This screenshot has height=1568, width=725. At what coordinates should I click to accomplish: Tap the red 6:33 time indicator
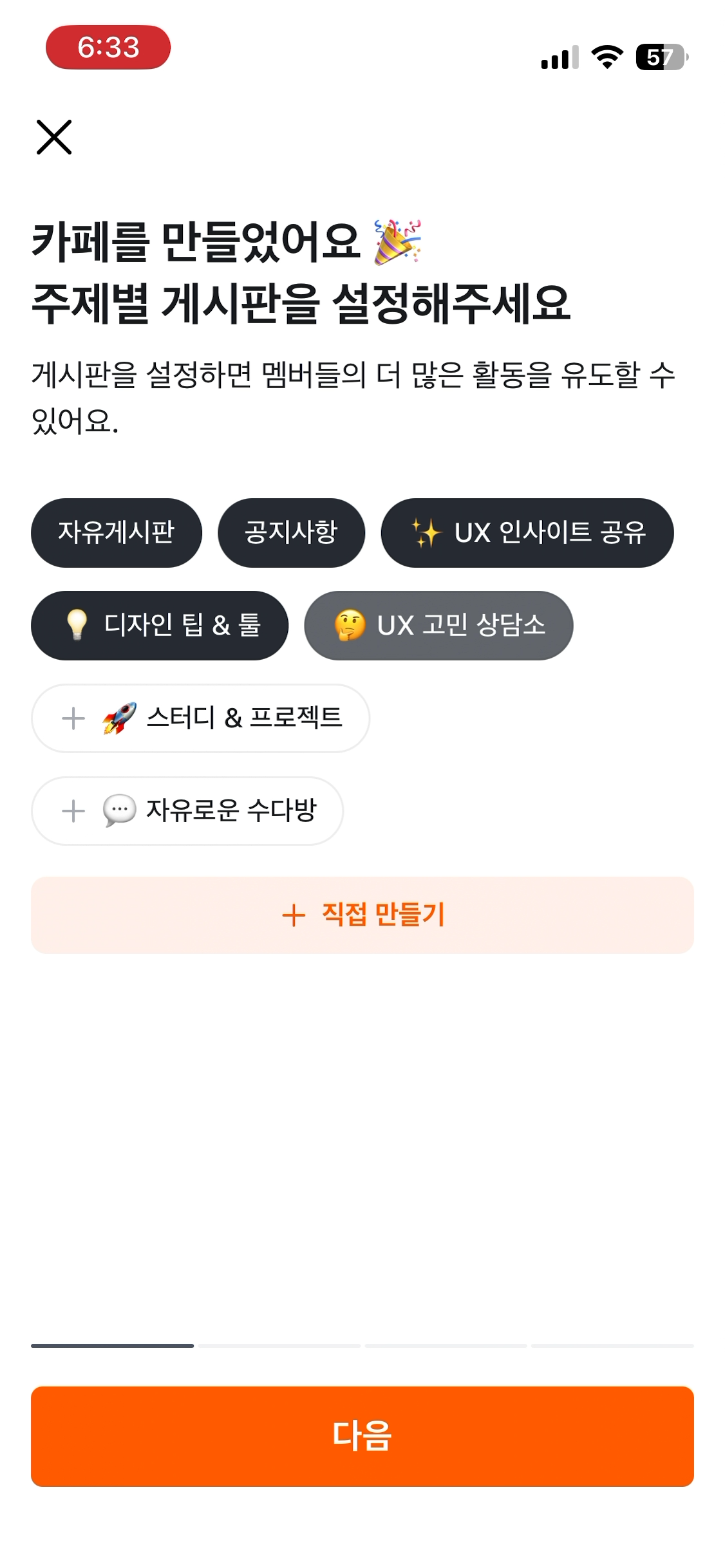(108, 47)
